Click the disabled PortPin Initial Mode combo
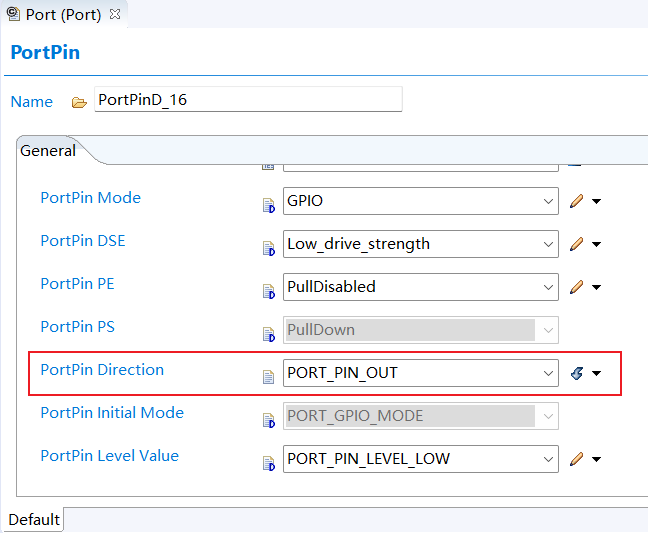Image resolution: width=648 pixels, height=533 pixels. 420,416
